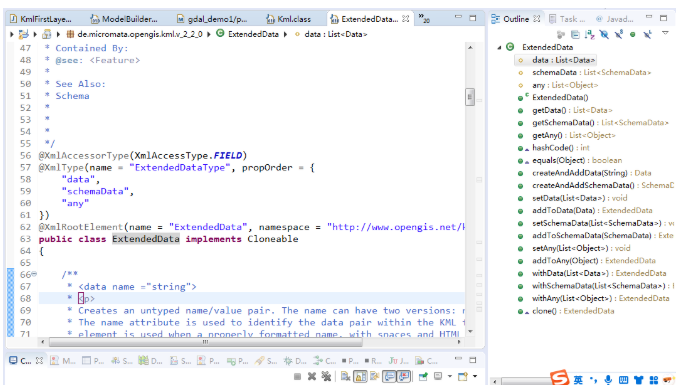Select getAny() method in Outline
The image size is (682, 385).
567,135
